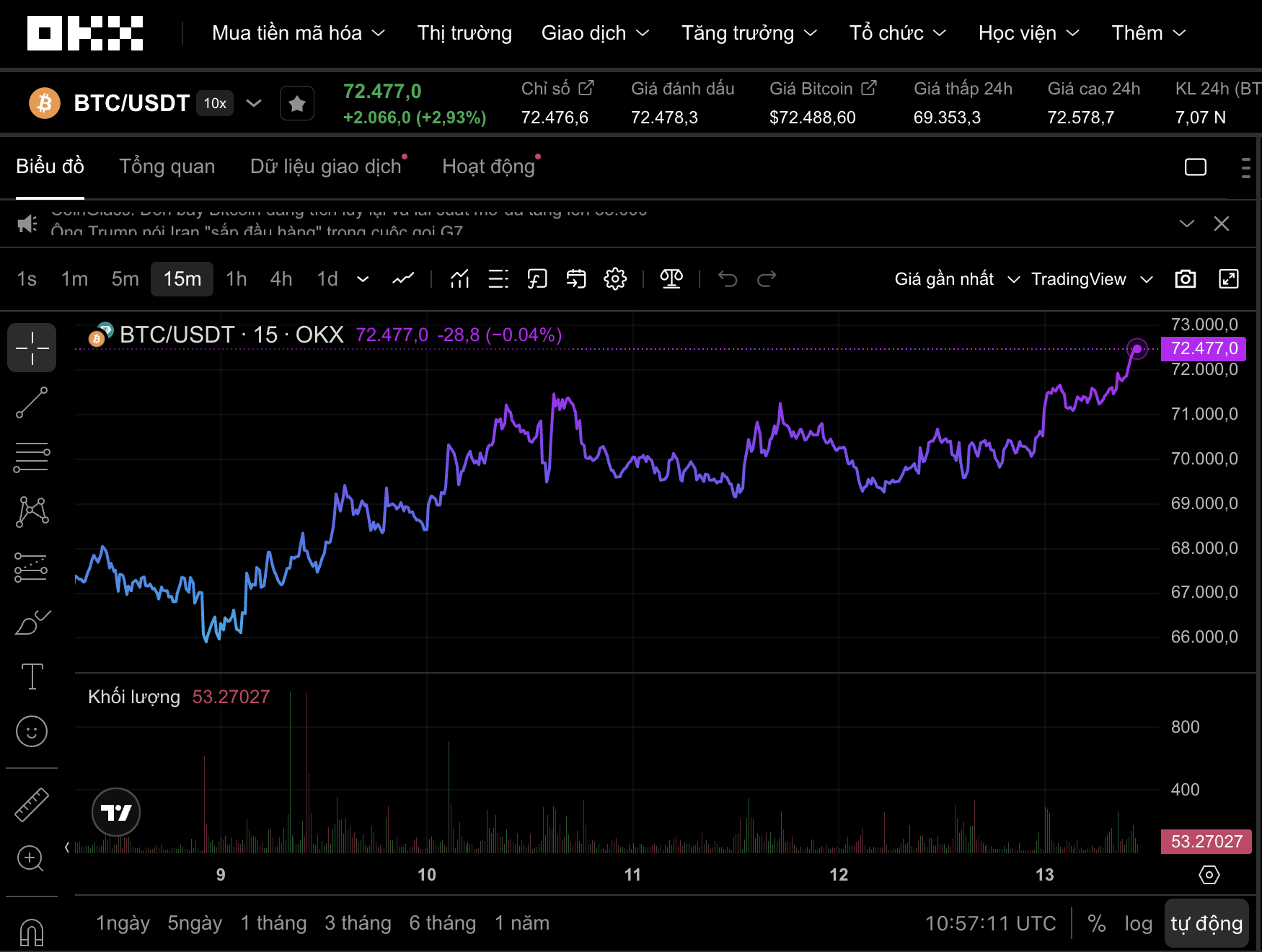Pick the Brush drawing tool

pyautogui.click(x=32, y=623)
